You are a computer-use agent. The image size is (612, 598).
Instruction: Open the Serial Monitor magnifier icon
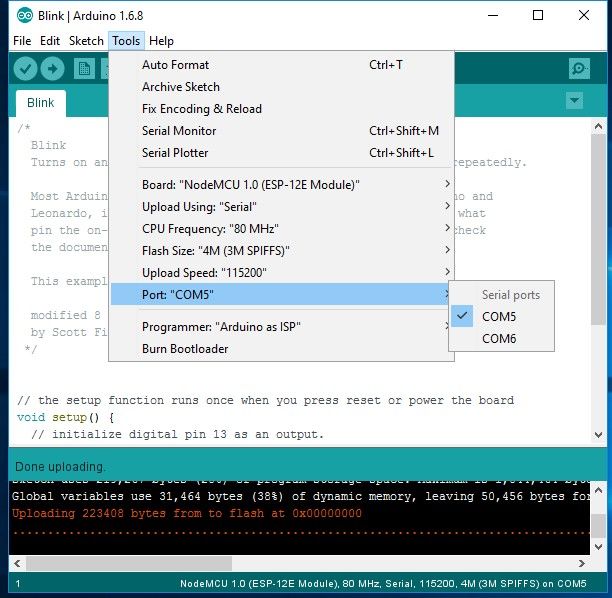(x=579, y=69)
